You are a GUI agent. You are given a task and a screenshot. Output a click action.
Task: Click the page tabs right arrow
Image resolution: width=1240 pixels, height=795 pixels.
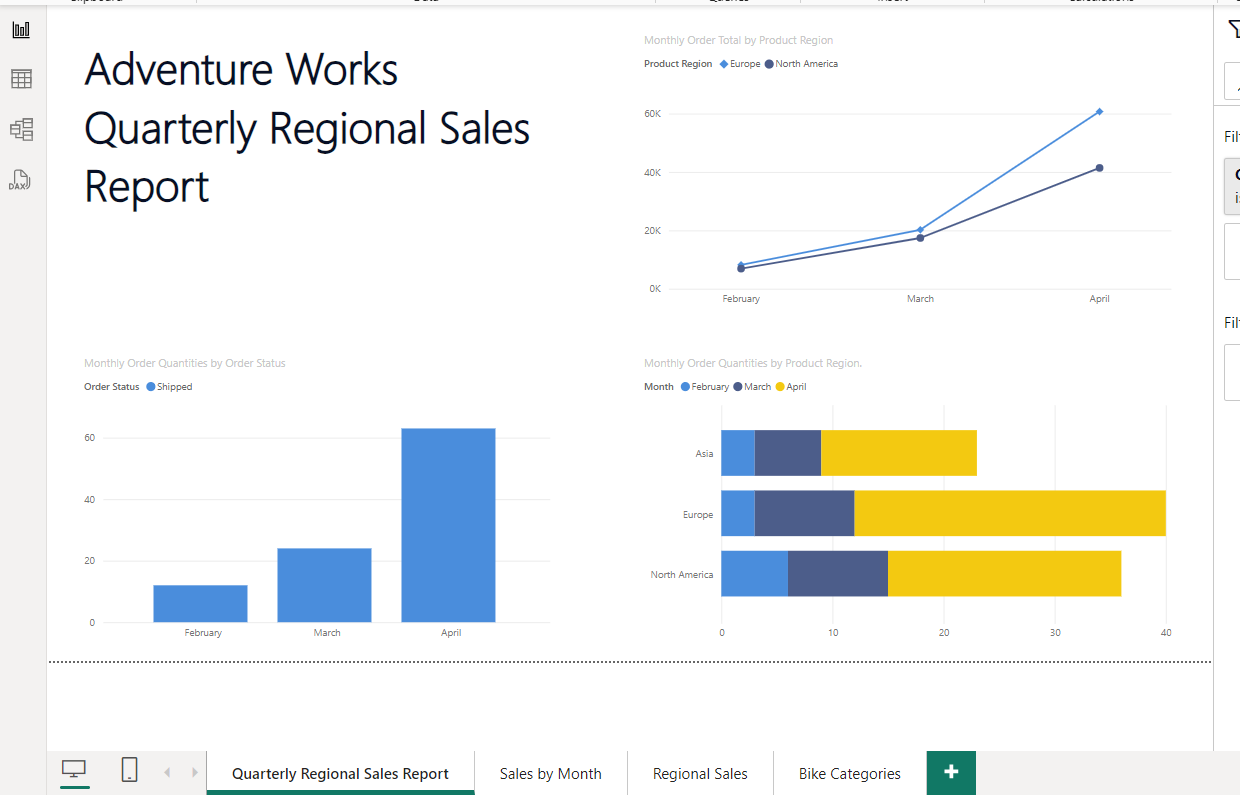tap(194, 772)
